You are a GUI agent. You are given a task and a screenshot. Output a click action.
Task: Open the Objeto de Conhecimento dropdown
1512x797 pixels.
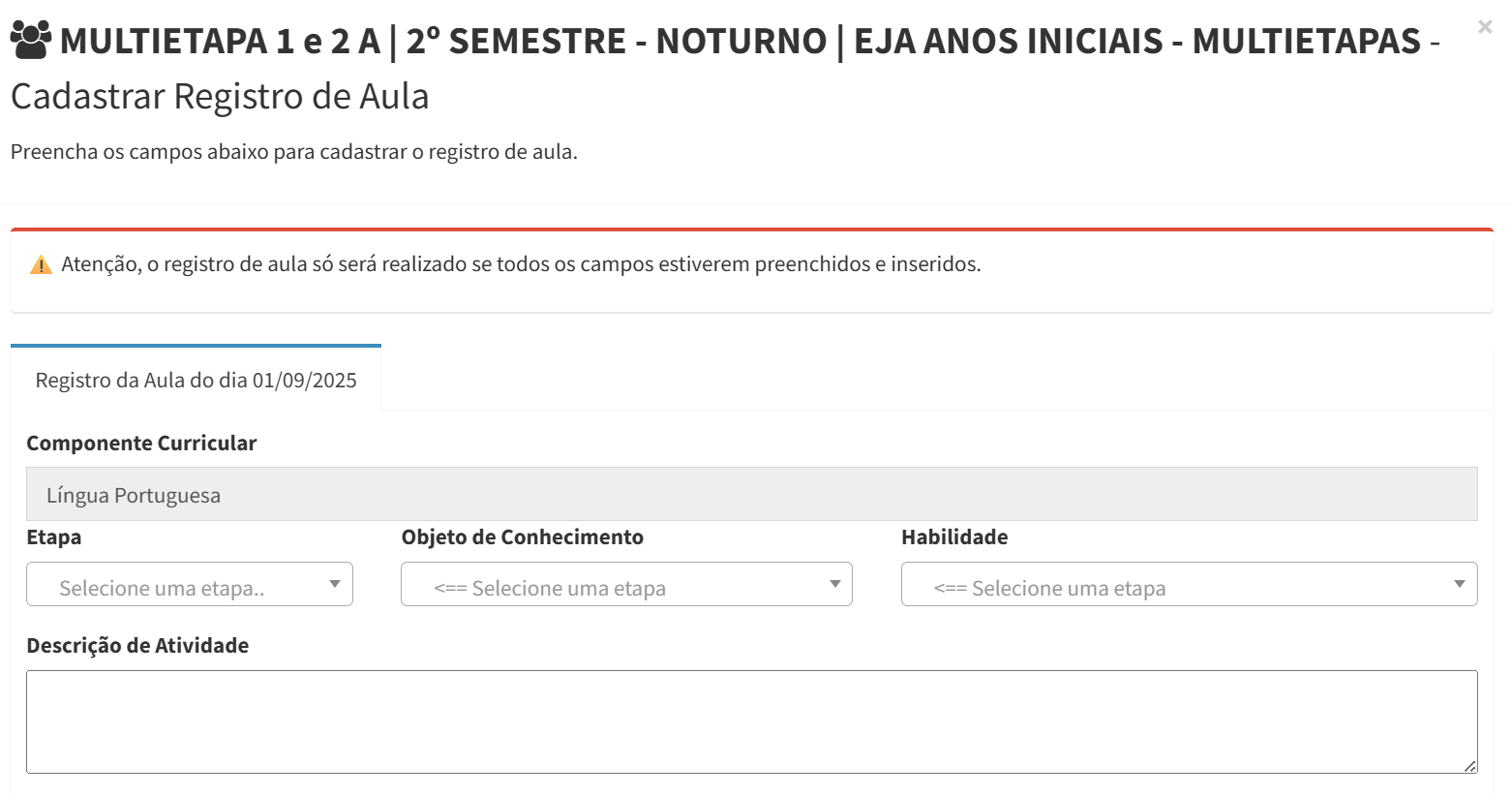coord(626,585)
